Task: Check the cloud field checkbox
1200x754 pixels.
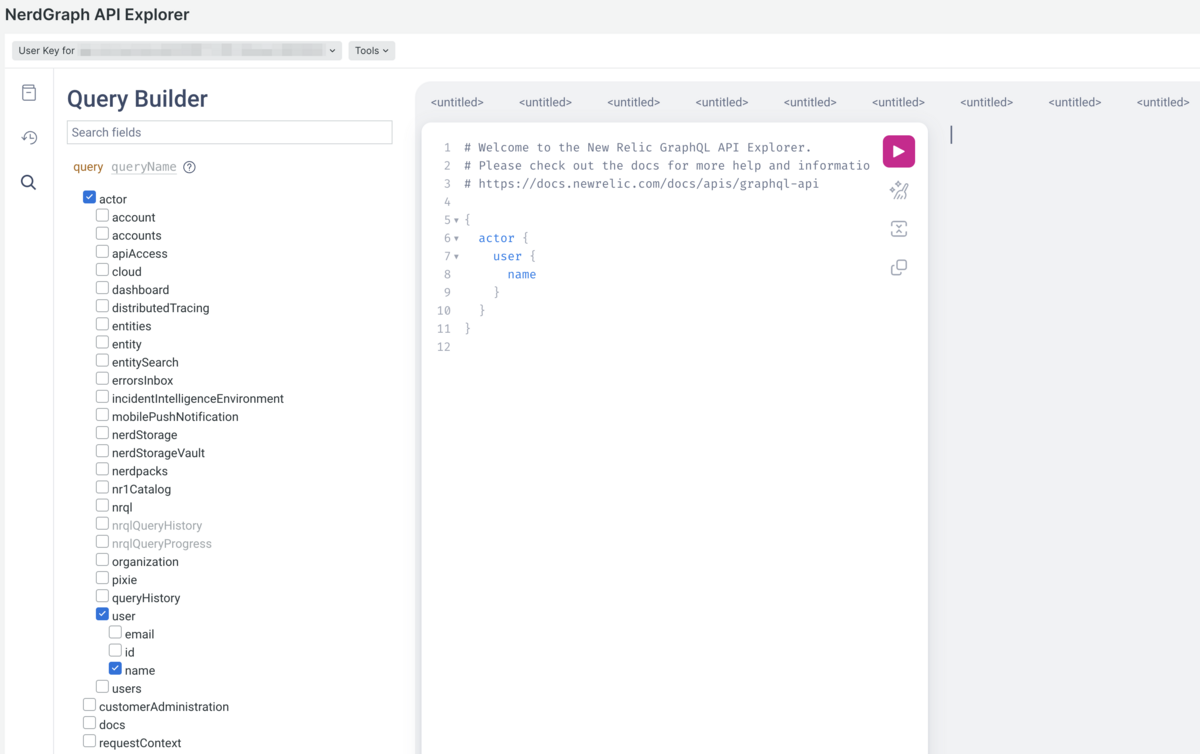Action: (102, 270)
